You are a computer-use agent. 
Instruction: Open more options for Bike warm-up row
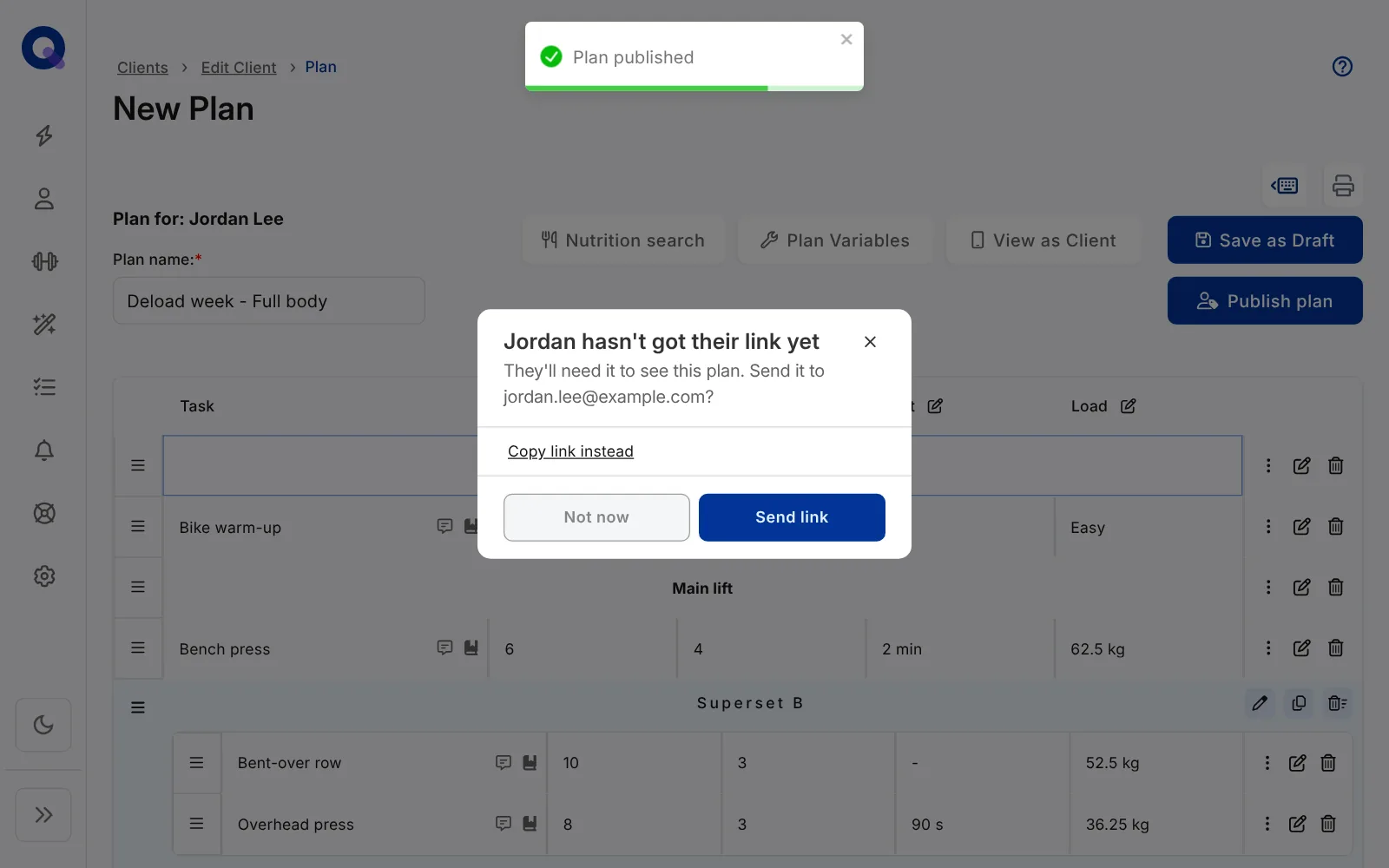pos(1268,527)
